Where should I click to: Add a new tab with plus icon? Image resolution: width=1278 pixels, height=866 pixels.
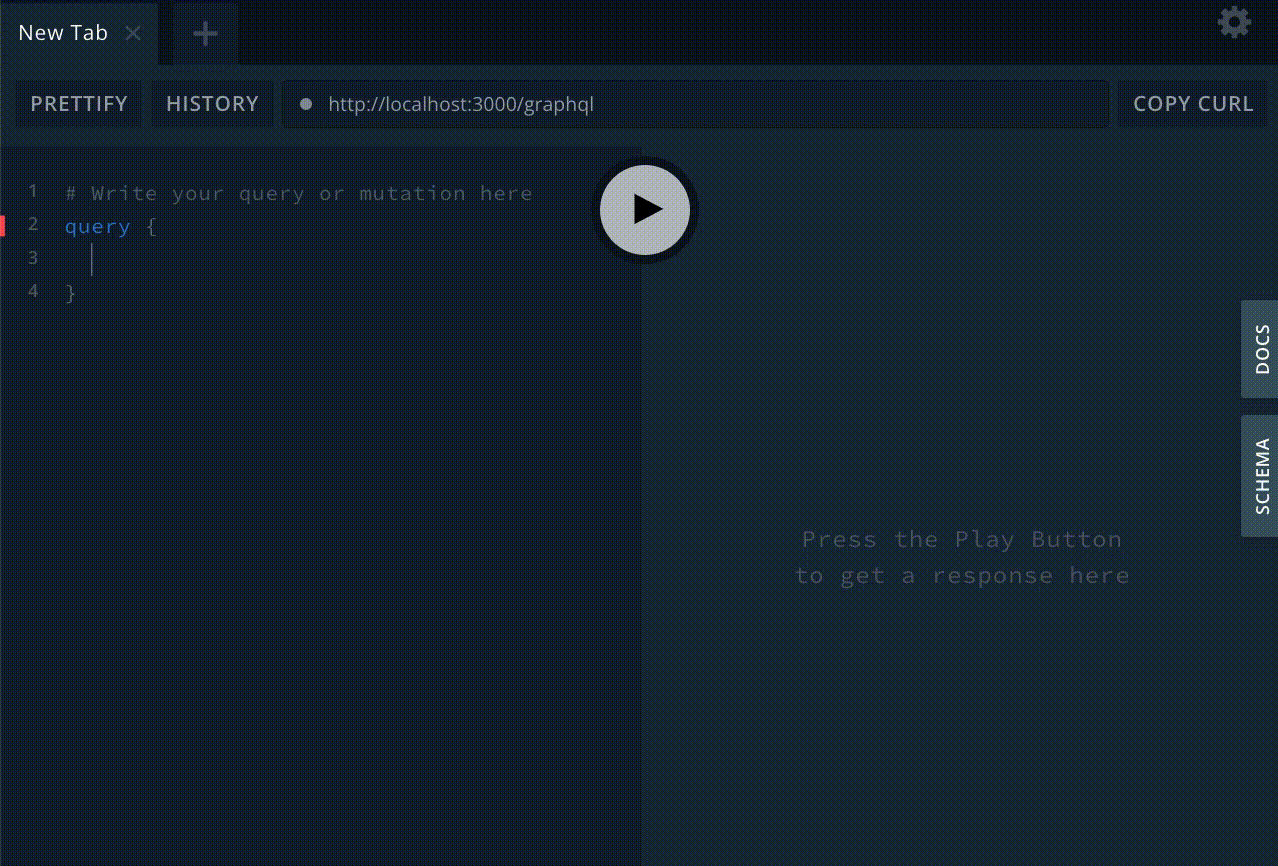pos(205,34)
